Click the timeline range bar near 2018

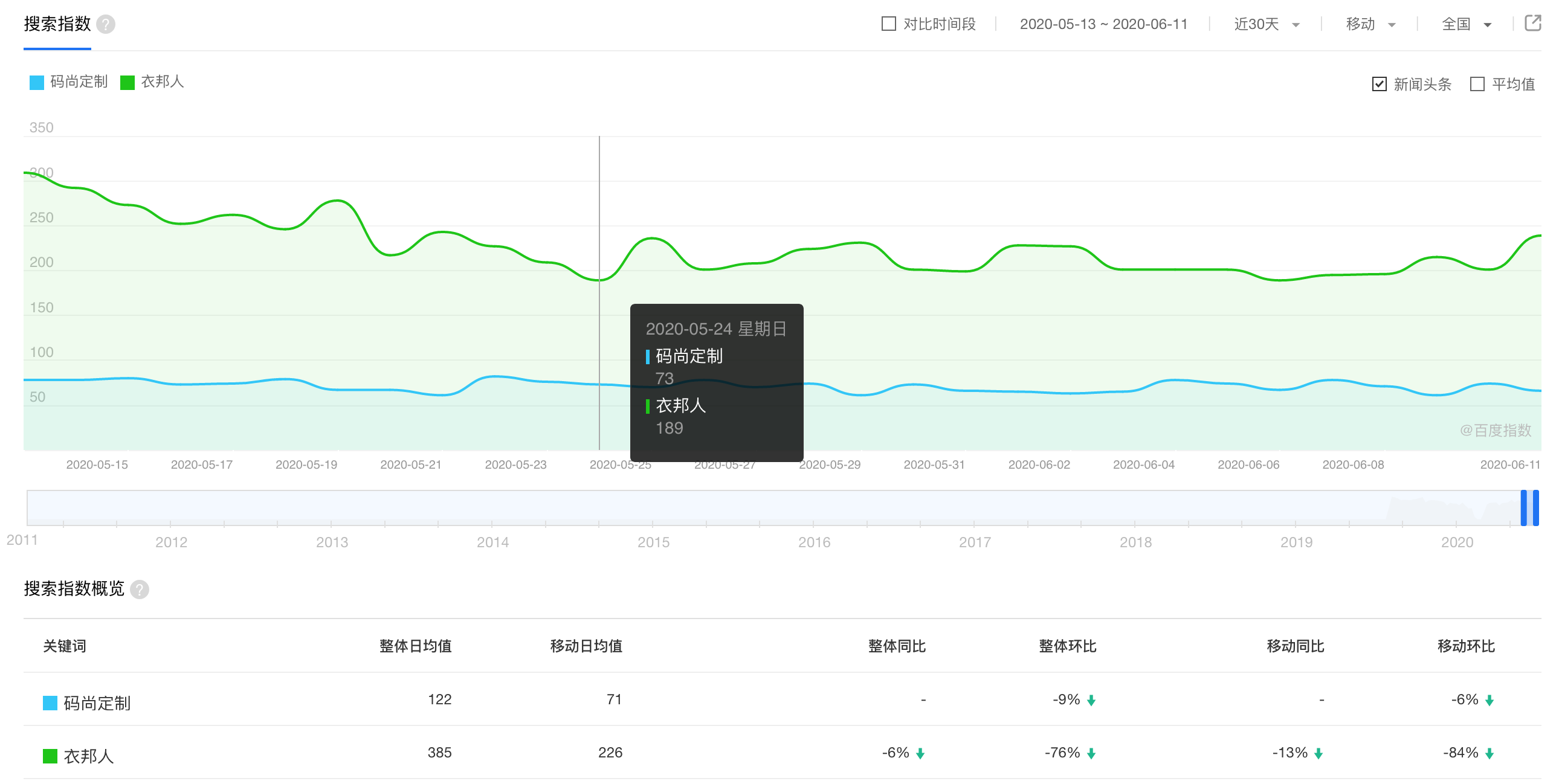(1135, 508)
